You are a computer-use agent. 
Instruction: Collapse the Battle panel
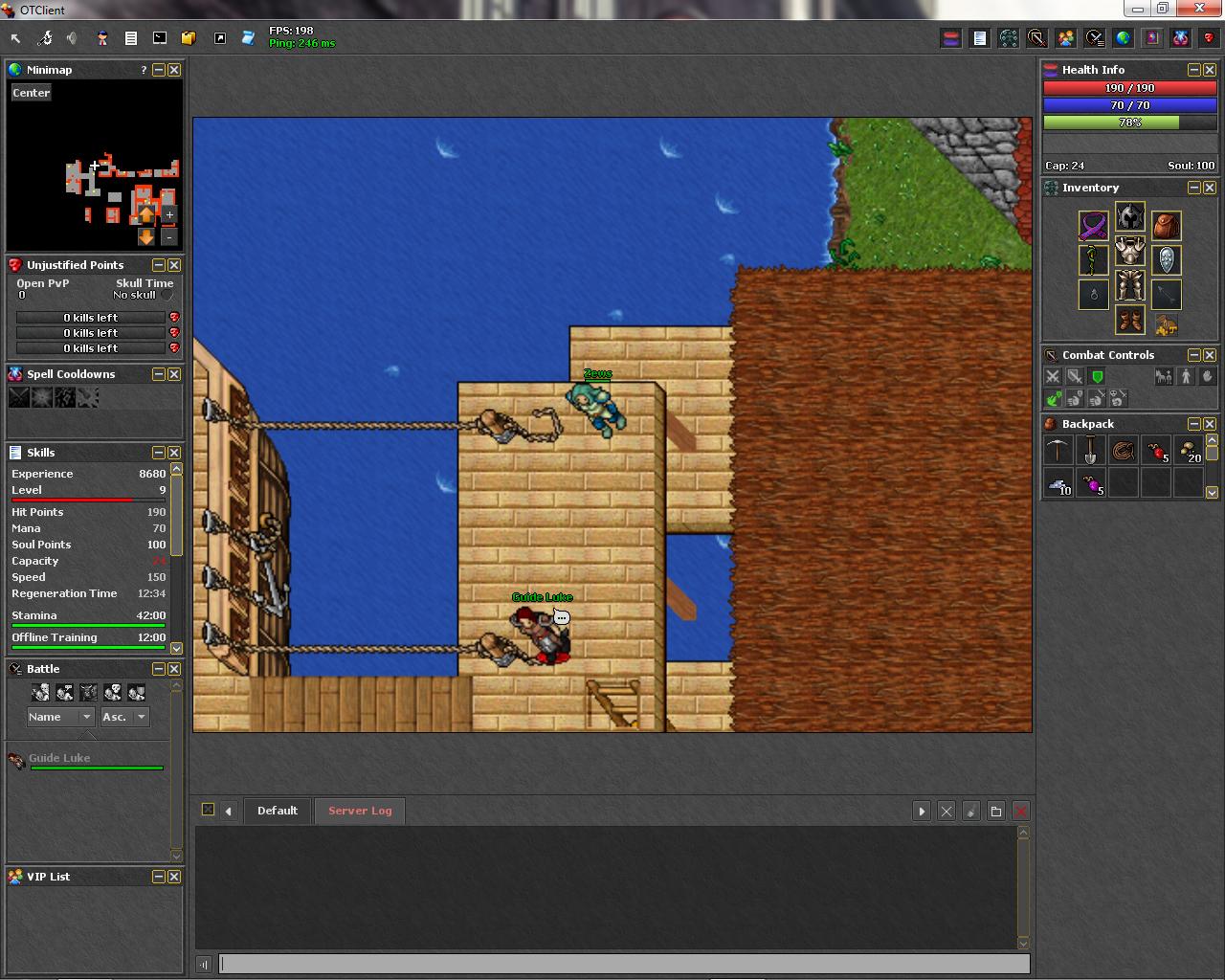click(159, 669)
